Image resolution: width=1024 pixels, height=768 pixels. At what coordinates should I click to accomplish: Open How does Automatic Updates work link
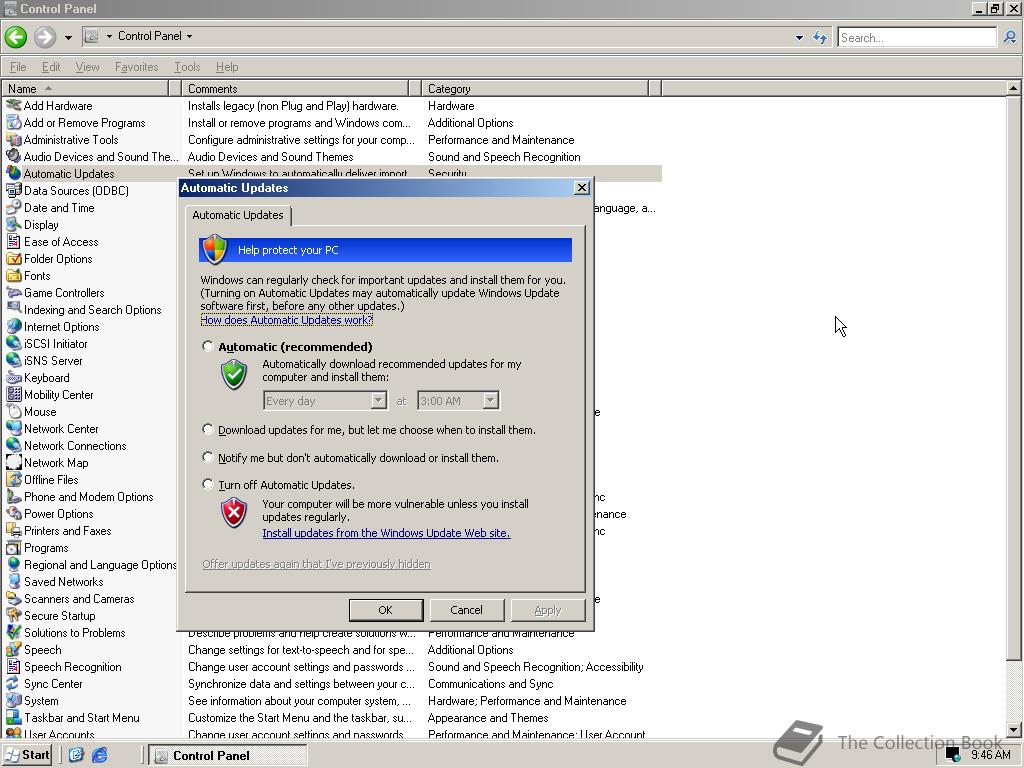pos(287,320)
